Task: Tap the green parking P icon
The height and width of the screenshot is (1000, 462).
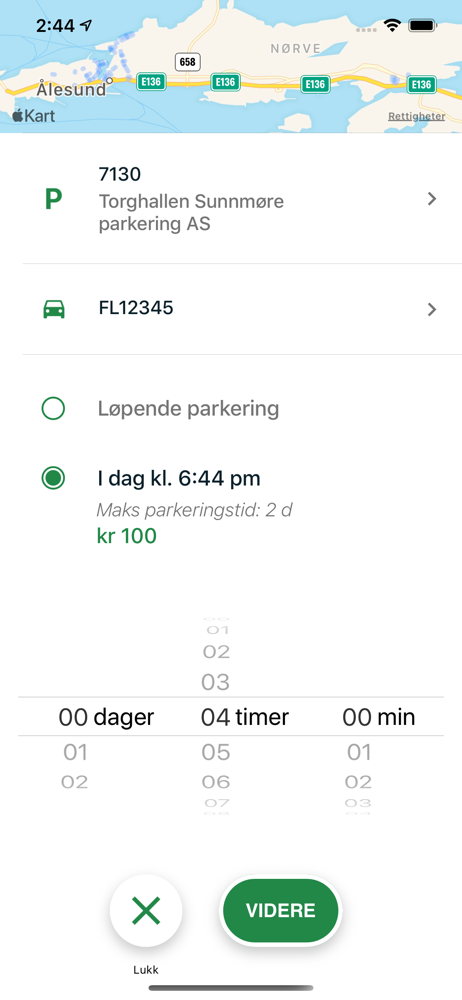Action: point(54,200)
